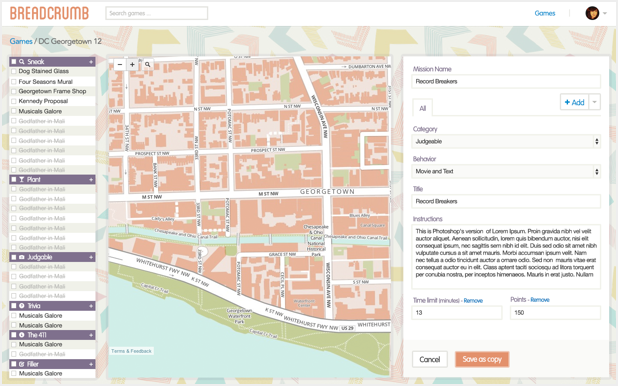
Task: Check the Plant category header checkbox
Action: [x=14, y=179]
